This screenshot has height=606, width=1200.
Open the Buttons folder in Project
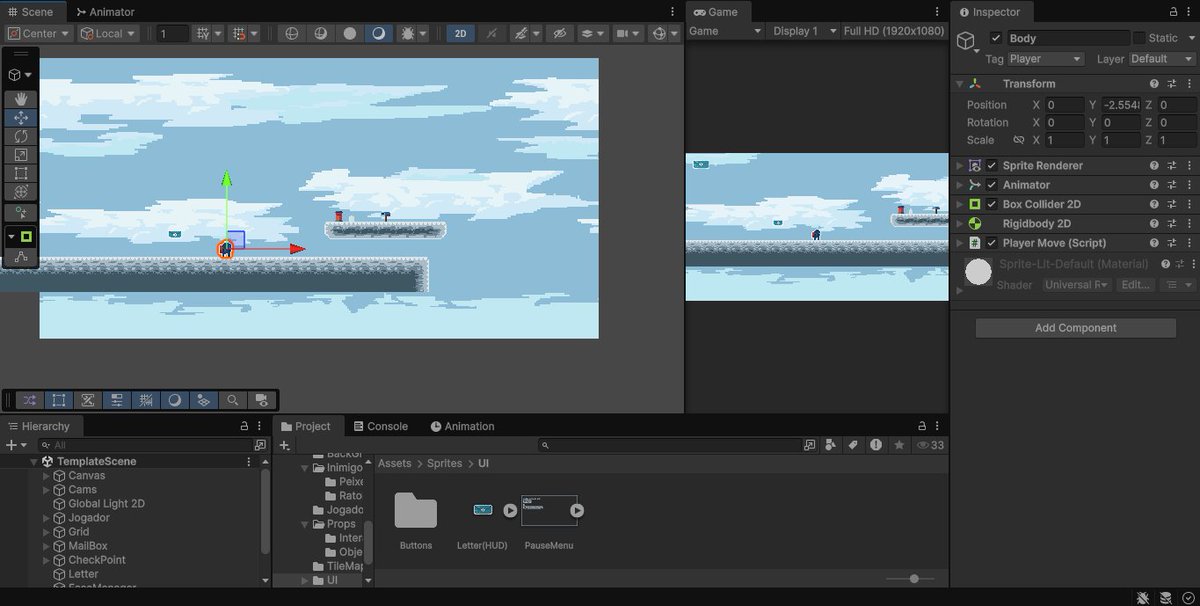pyautogui.click(x=415, y=510)
